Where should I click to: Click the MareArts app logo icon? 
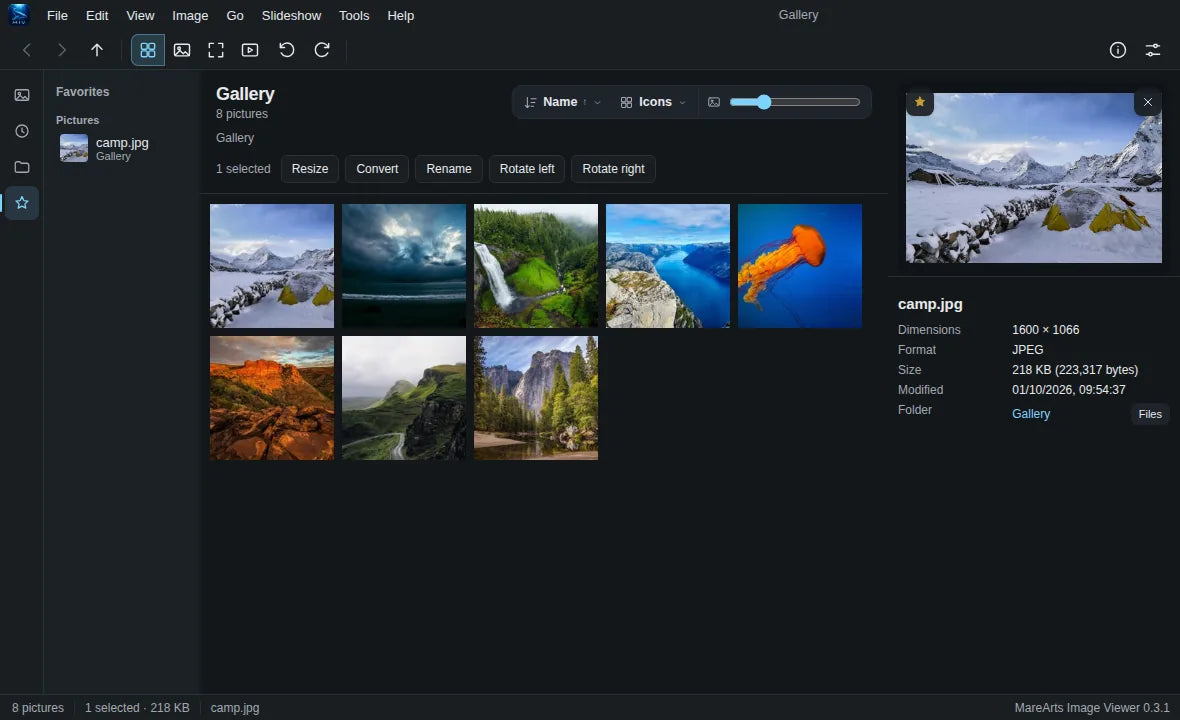tap(19, 15)
